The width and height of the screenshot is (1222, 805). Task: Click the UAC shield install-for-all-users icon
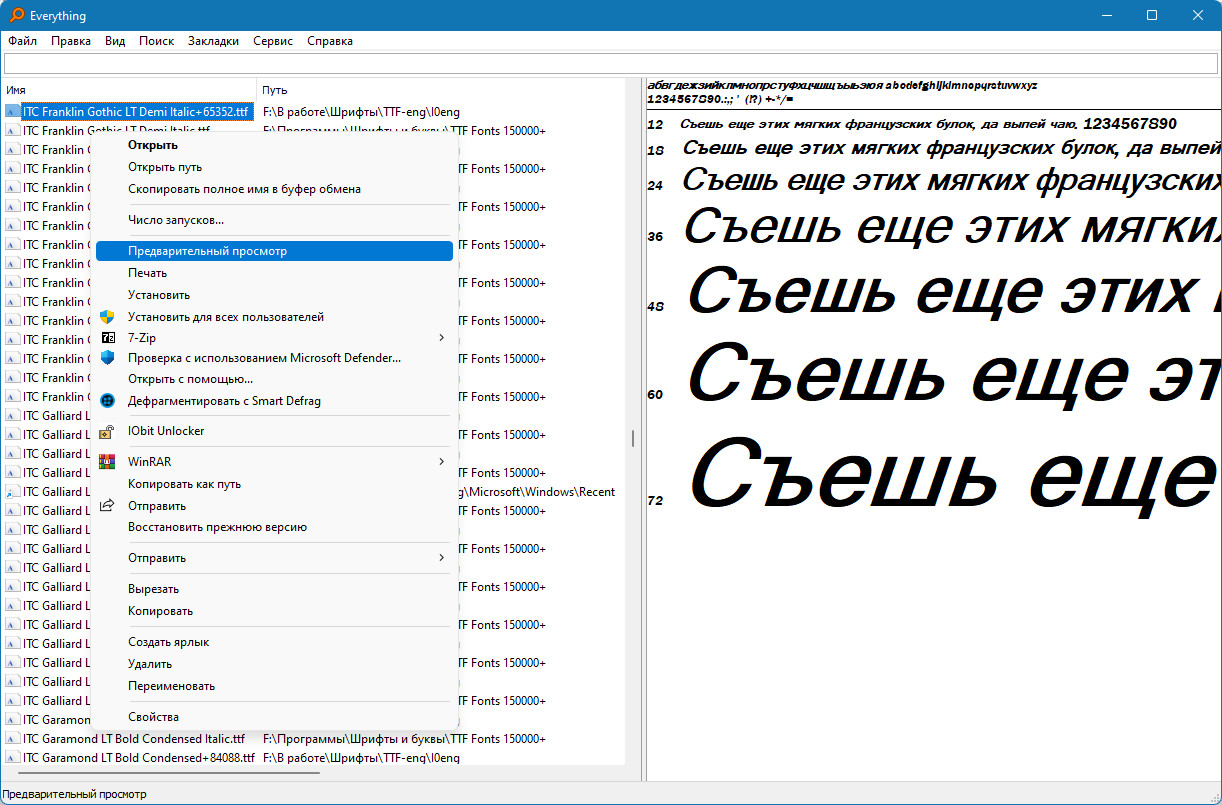[x=108, y=316]
